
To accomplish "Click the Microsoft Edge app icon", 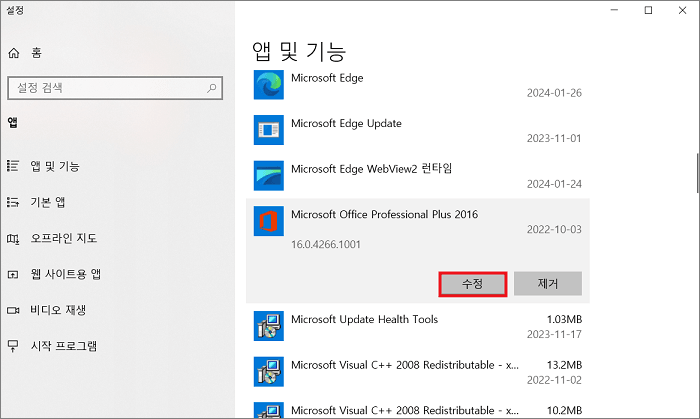I will pos(269,84).
